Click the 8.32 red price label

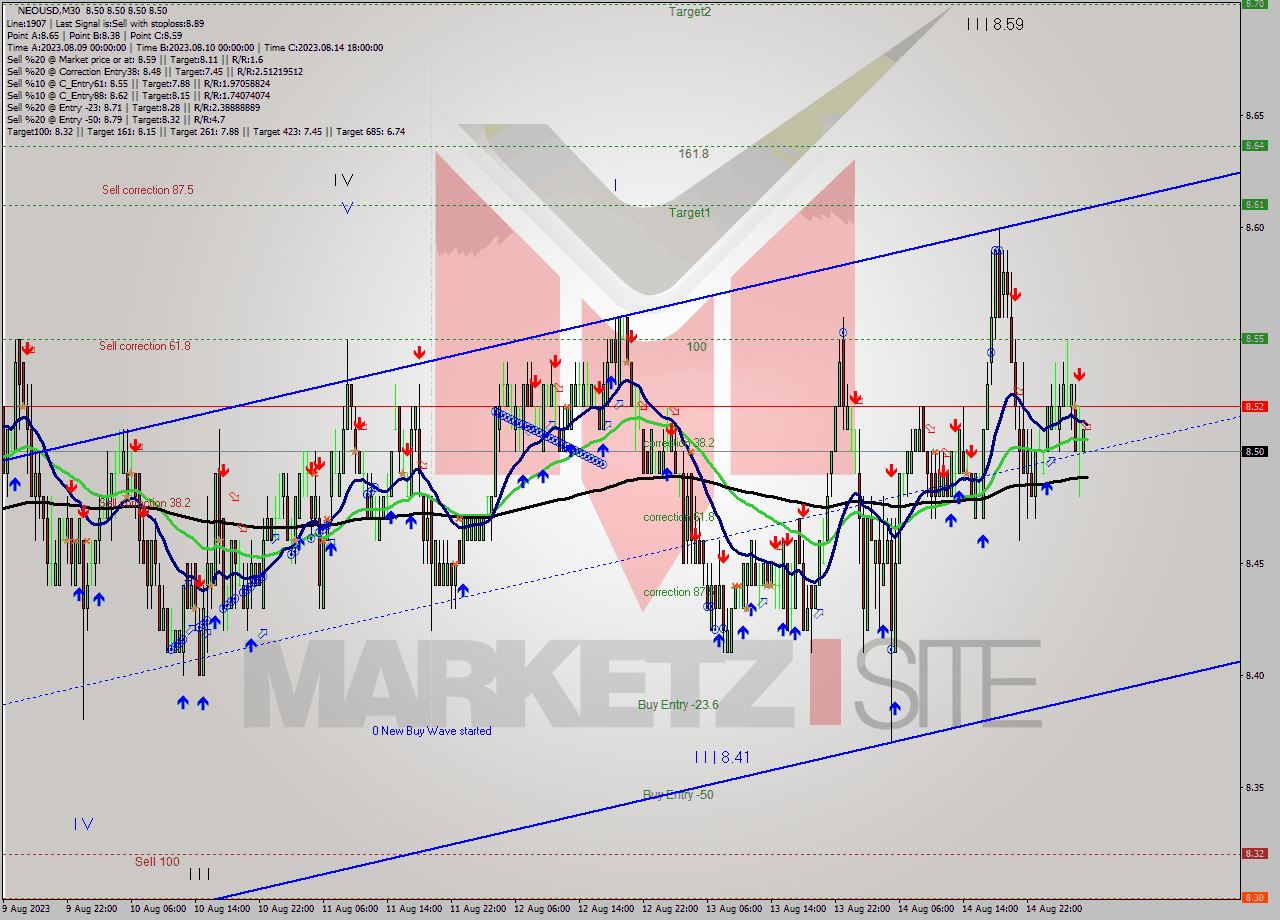pos(1255,853)
